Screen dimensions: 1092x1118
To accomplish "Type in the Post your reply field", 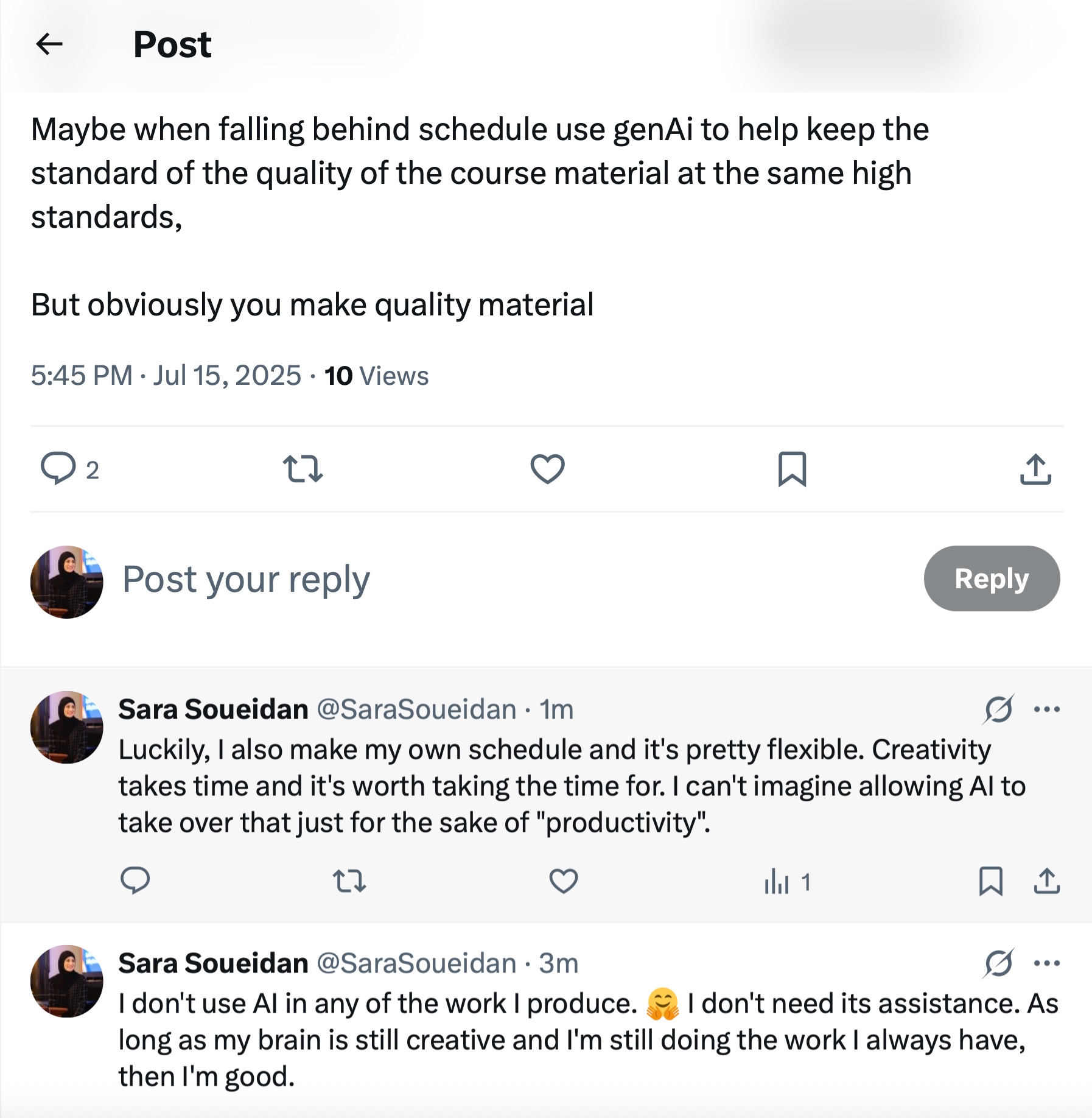I will click(487, 578).
